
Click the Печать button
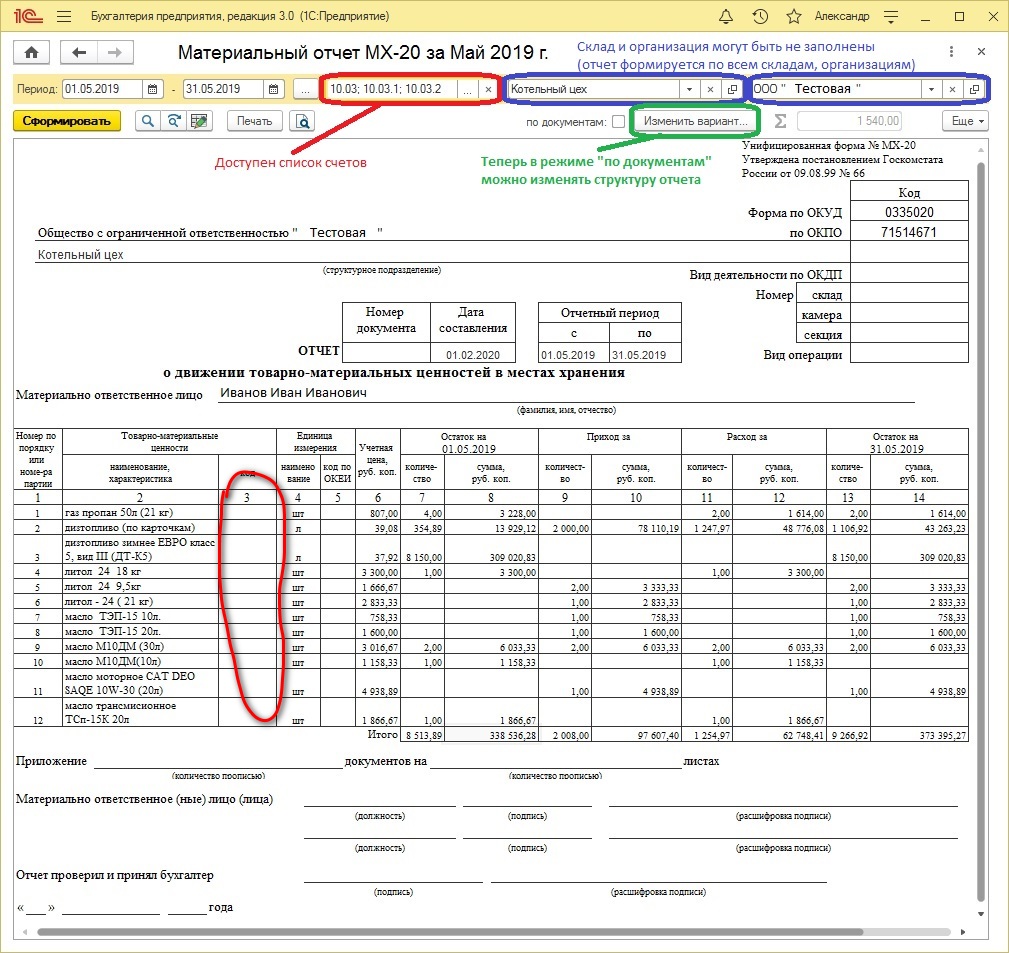[255, 121]
